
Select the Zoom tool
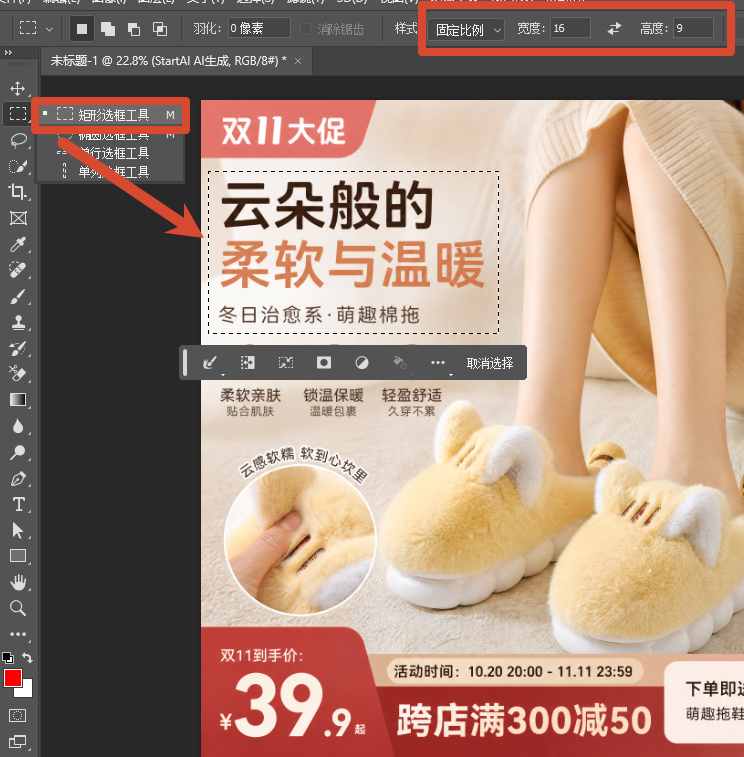pyautogui.click(x=18, y=608)
